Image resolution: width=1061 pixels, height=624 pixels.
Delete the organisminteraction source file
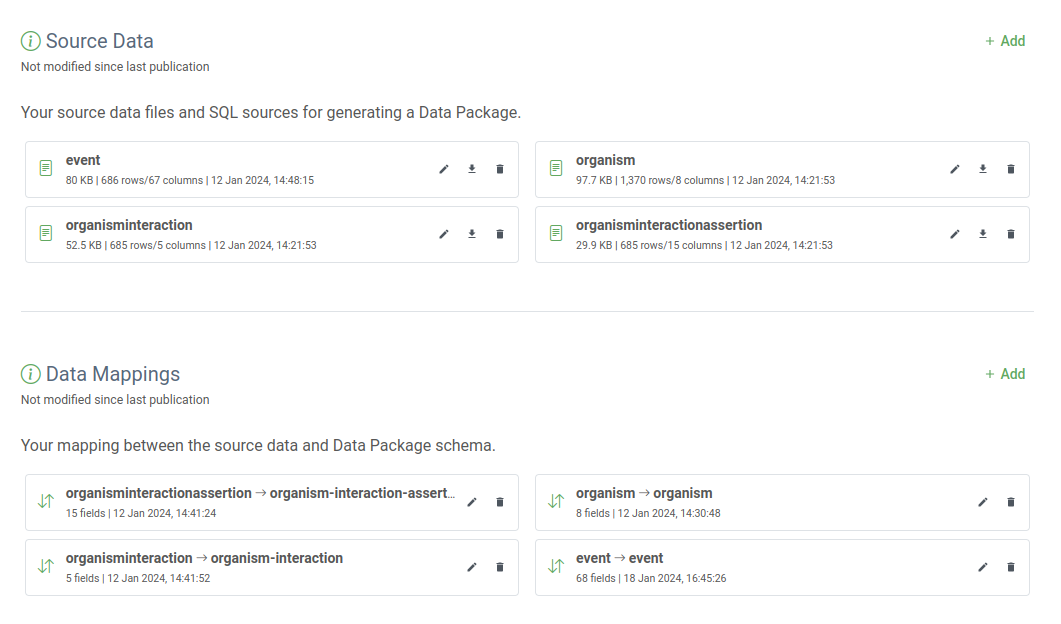pyautogui.click(x=500, y=234)
